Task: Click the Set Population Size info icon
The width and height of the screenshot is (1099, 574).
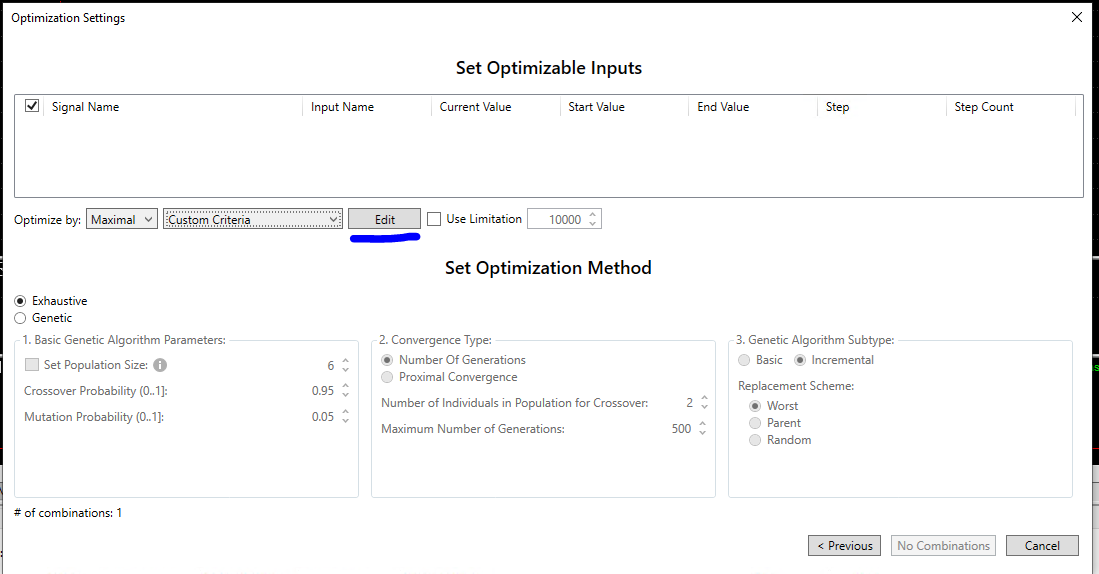Action: pyautogui.click(x=160, y=366)
